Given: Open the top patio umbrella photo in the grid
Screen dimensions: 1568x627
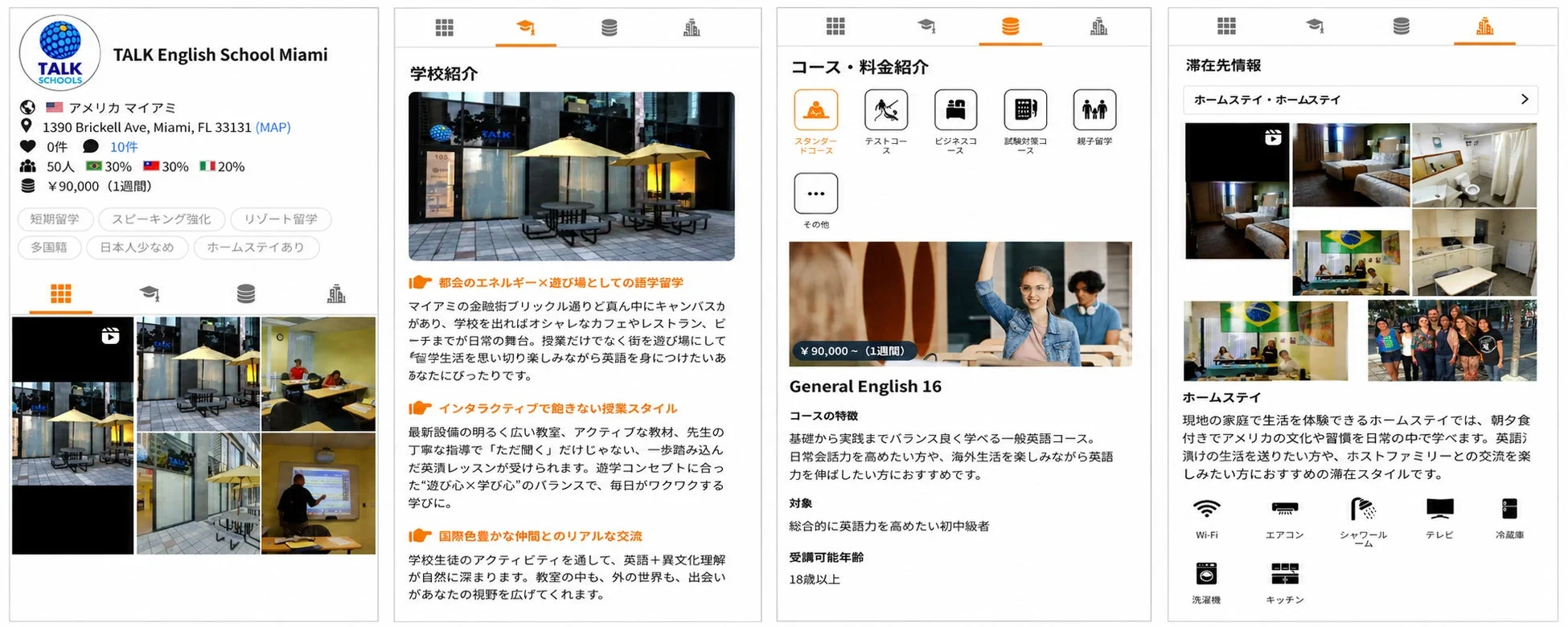Looking at the screenshot, I should click(x=198, y=374).
